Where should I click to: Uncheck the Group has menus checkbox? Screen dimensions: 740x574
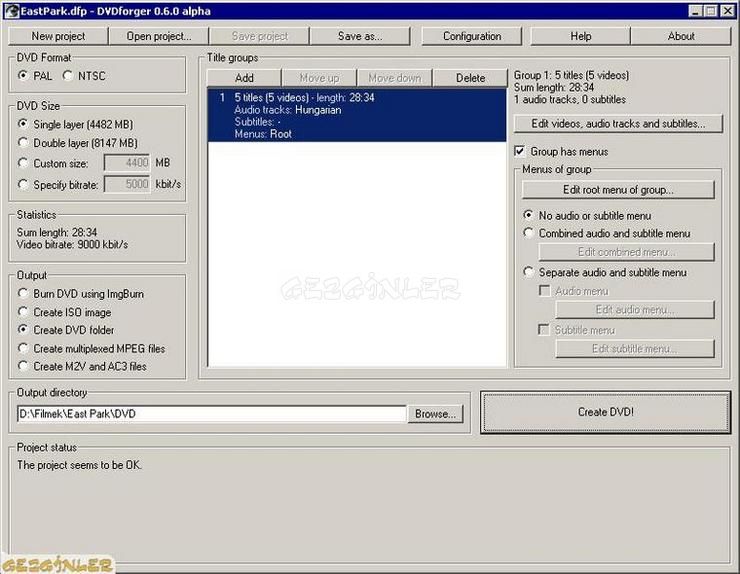click(520, 152)
